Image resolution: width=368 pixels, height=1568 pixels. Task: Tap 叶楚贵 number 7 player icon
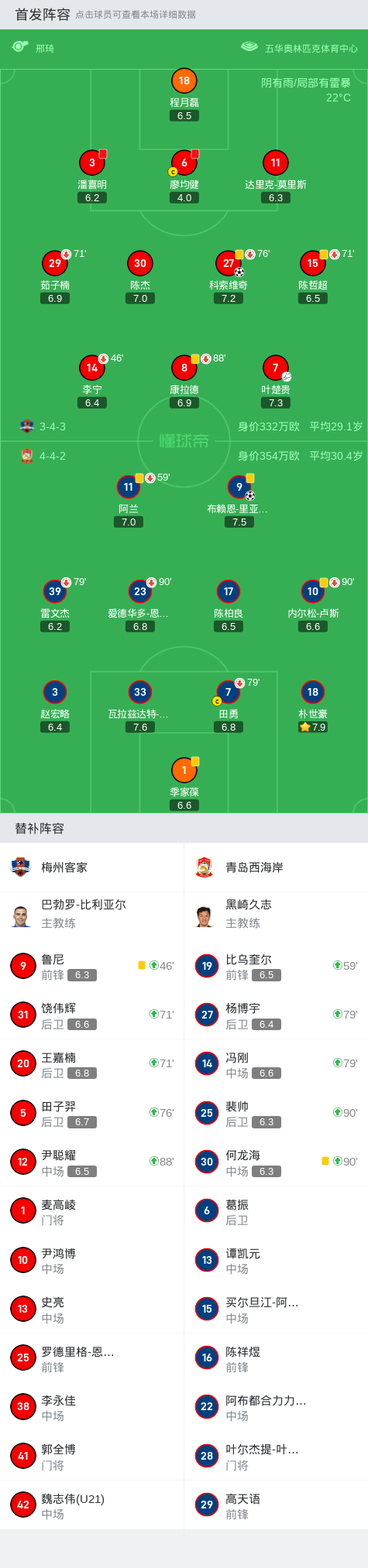(276, 368)
